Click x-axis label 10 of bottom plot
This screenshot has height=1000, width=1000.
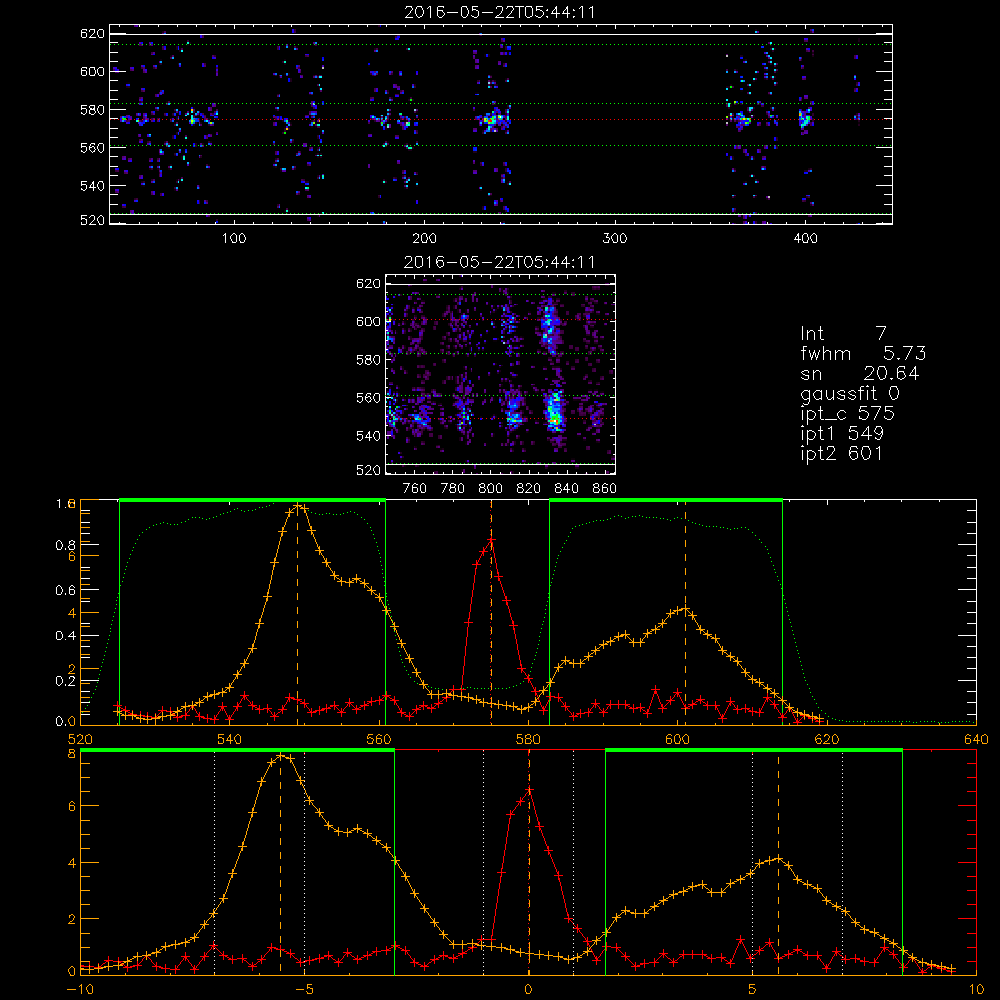[976, 989]
